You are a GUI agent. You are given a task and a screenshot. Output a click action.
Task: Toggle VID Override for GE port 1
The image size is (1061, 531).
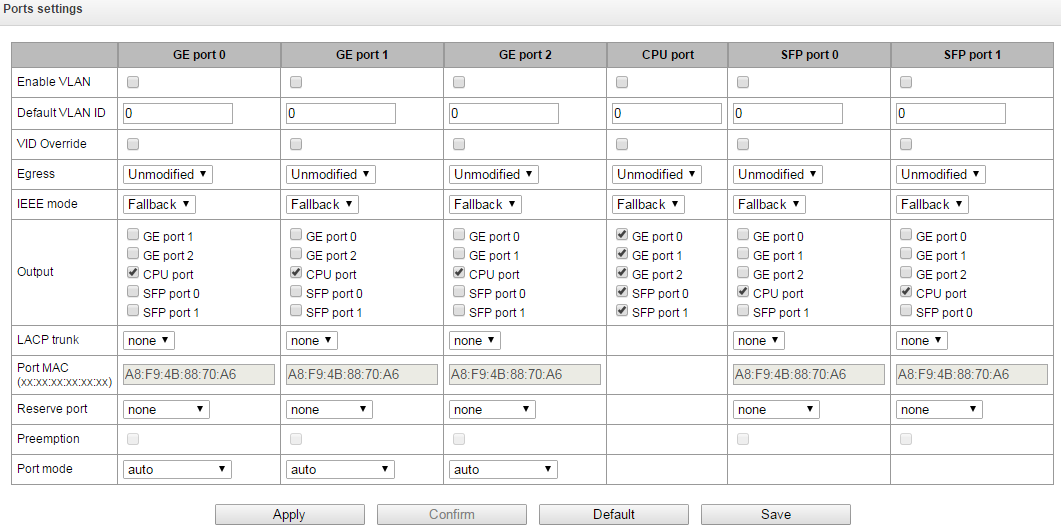[x=296, y=144]
